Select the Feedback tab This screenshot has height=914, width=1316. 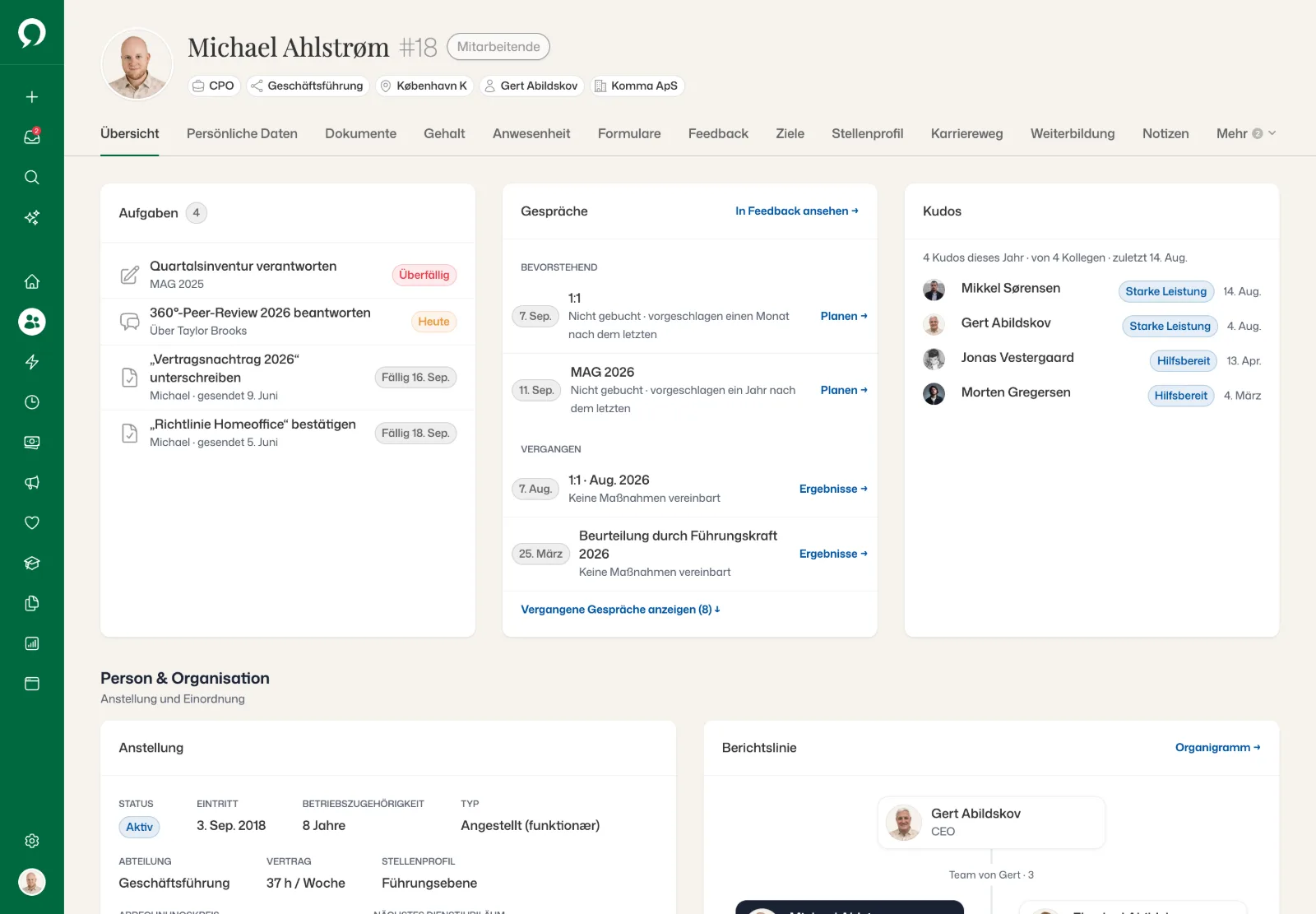pos(718,133)
